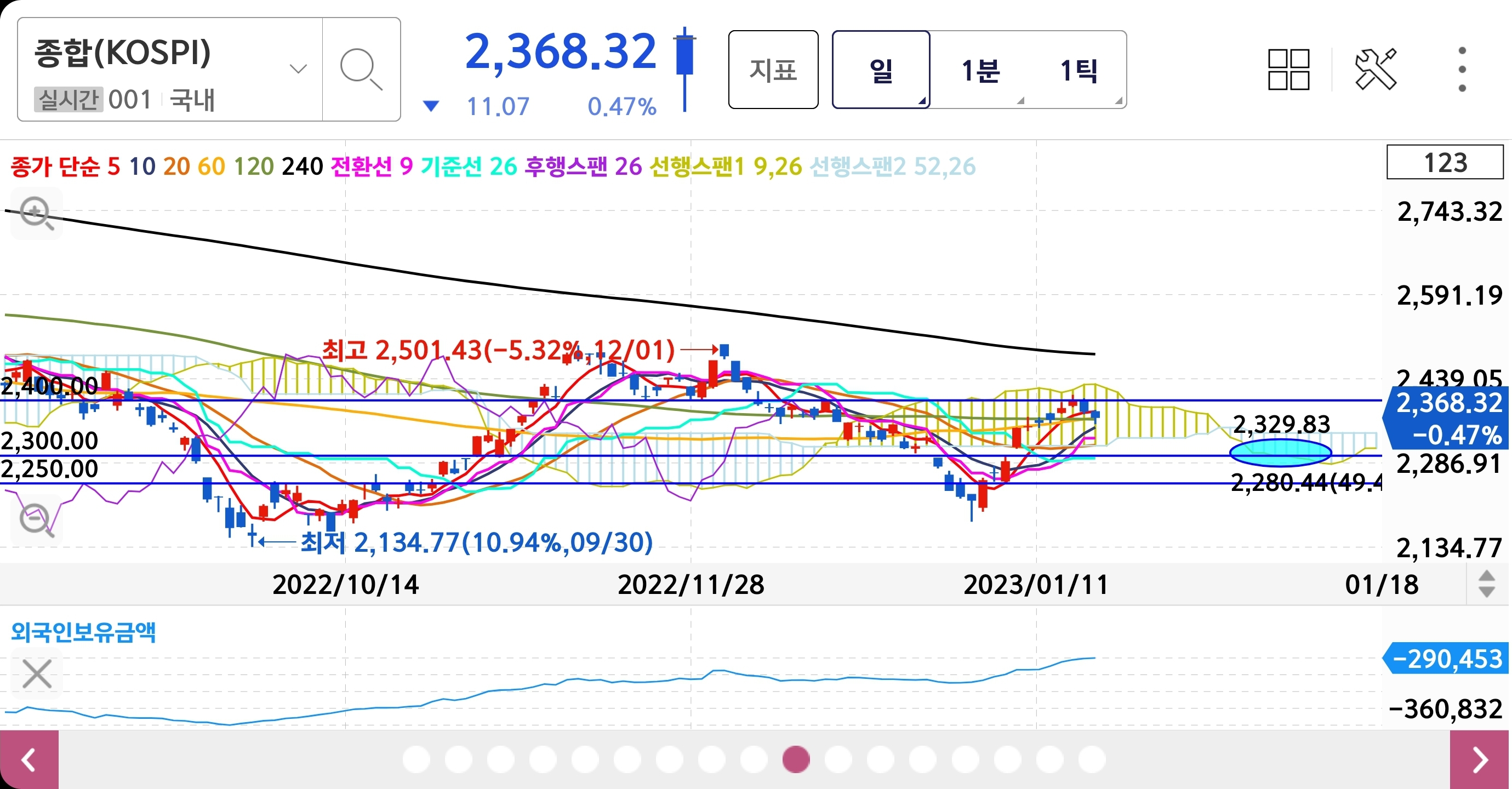Viewport: 1512px width, 789px height.
Task: Tap the candlestick icon beside the price
Action: click(x=684, y=68)
